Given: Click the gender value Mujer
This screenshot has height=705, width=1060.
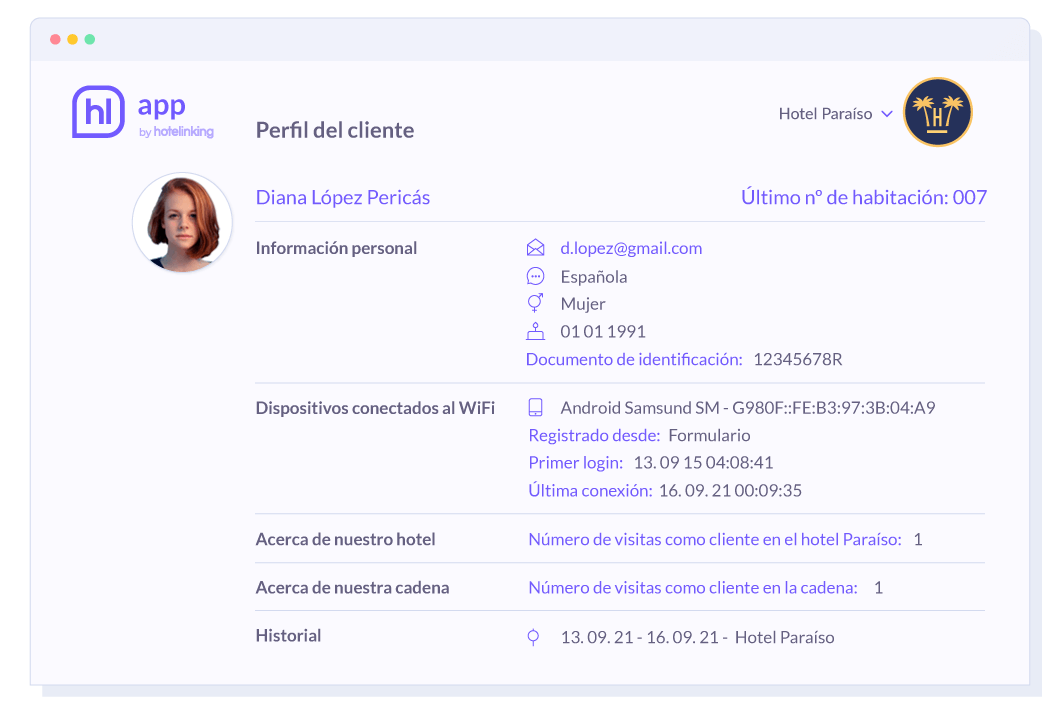Looking at the screenshot, I should coord(583,304).
